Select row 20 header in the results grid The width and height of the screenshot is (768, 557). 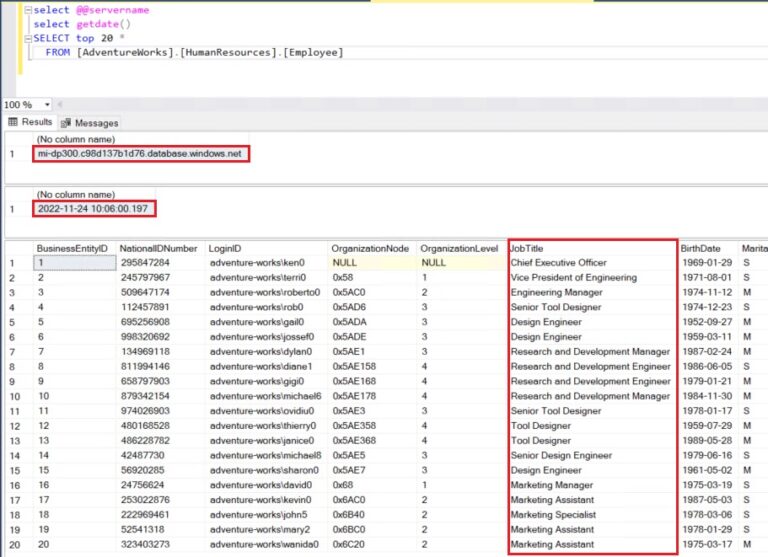[13, 545]
